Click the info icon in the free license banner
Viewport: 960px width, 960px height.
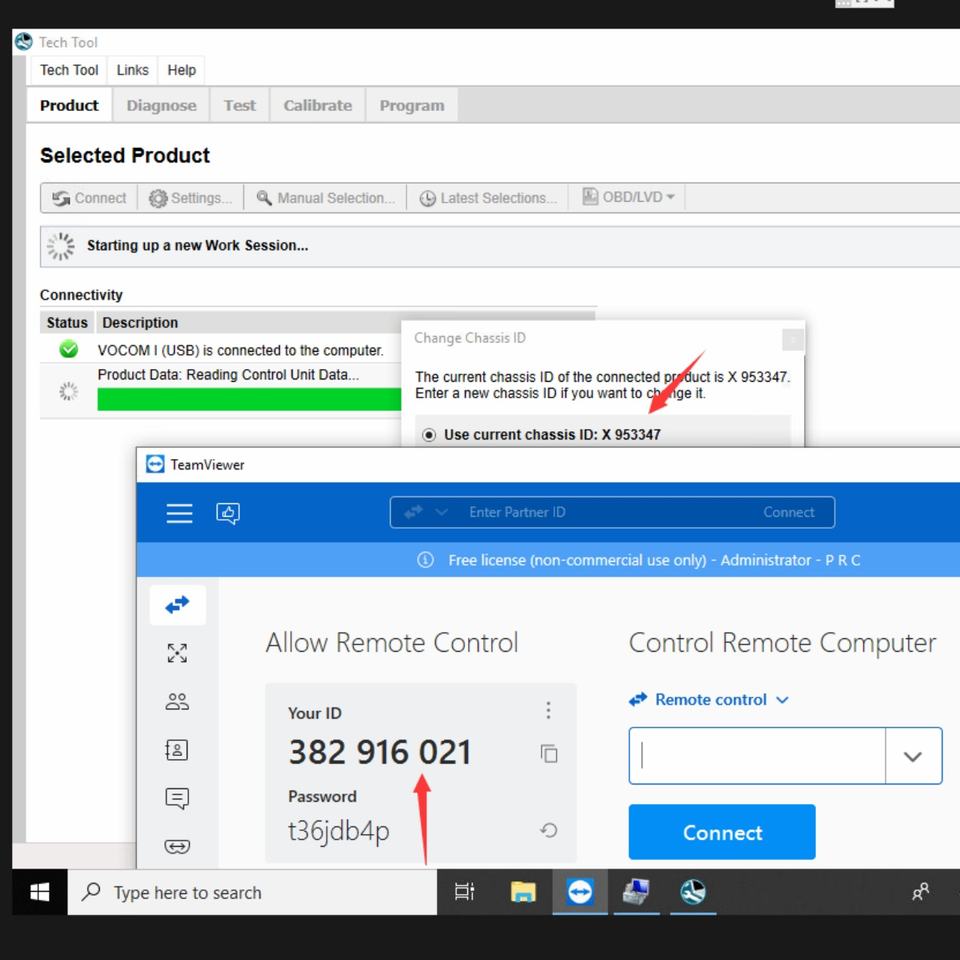pos(425,560)
